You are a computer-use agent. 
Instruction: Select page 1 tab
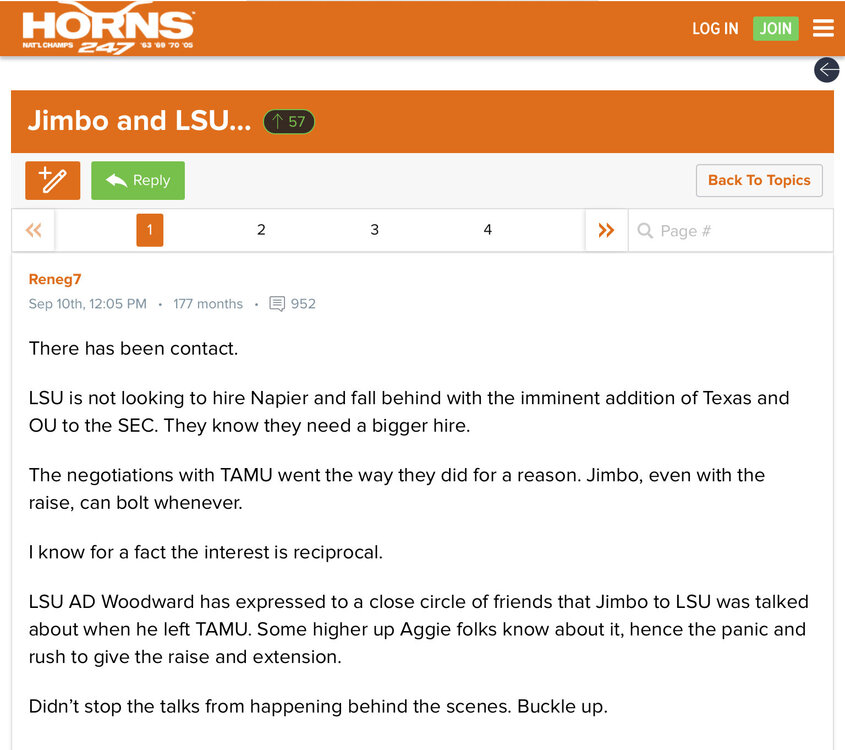(149, 230)
